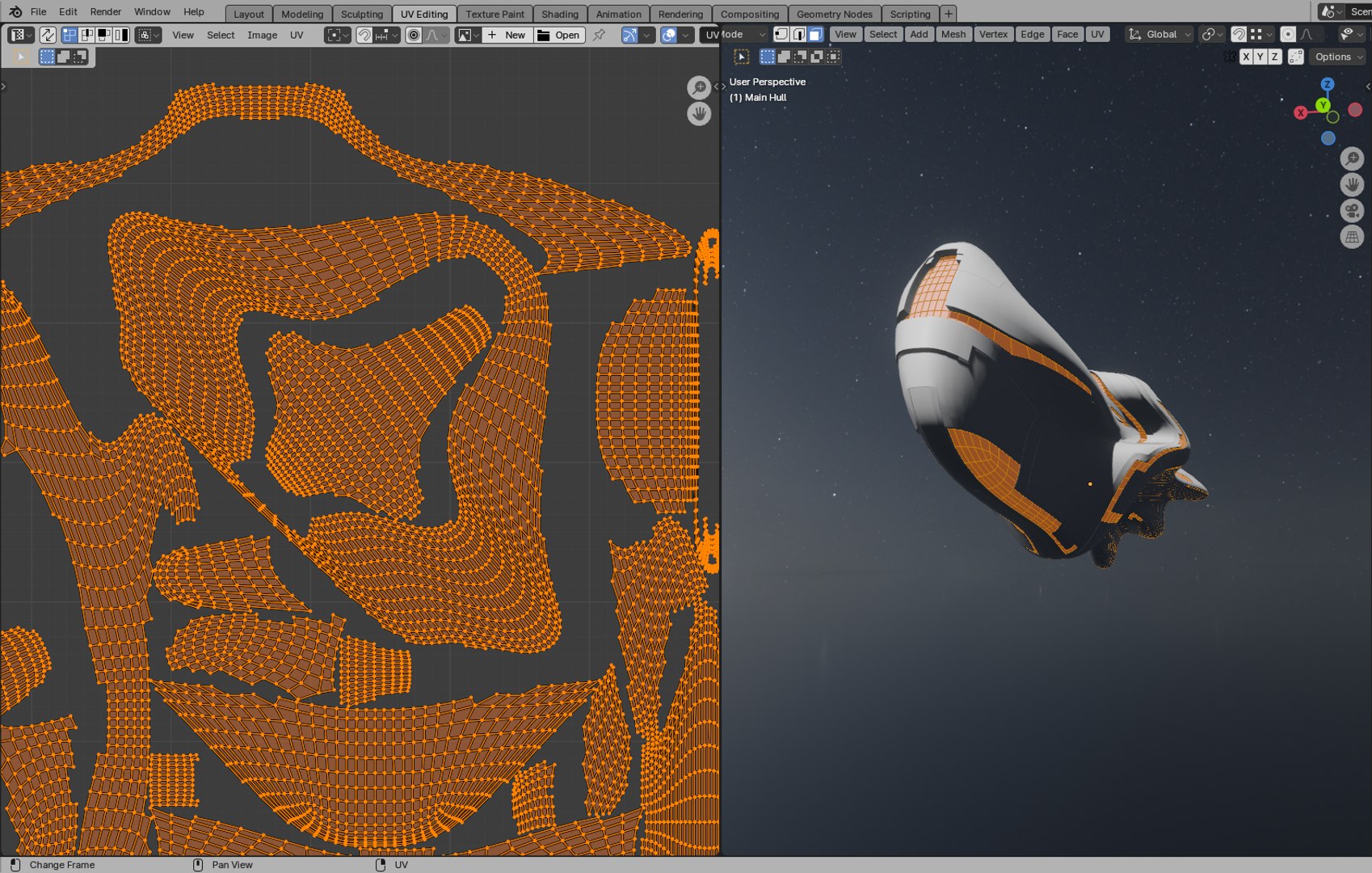This screenshot has width=1372, height=873.
Task: Open the Blender logo application menu
Action: [x=15, y=11]
